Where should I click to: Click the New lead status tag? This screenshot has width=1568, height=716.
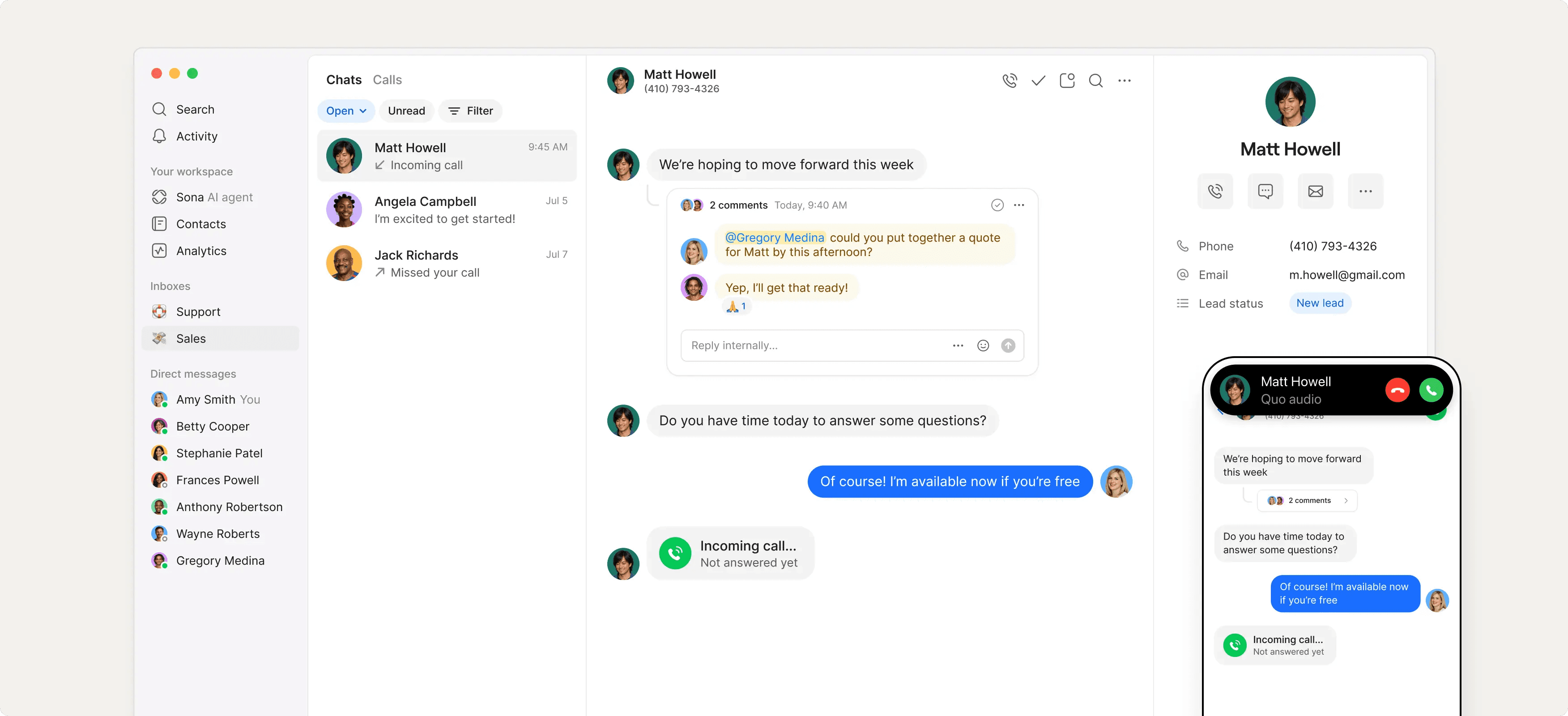click(1320, 303)
